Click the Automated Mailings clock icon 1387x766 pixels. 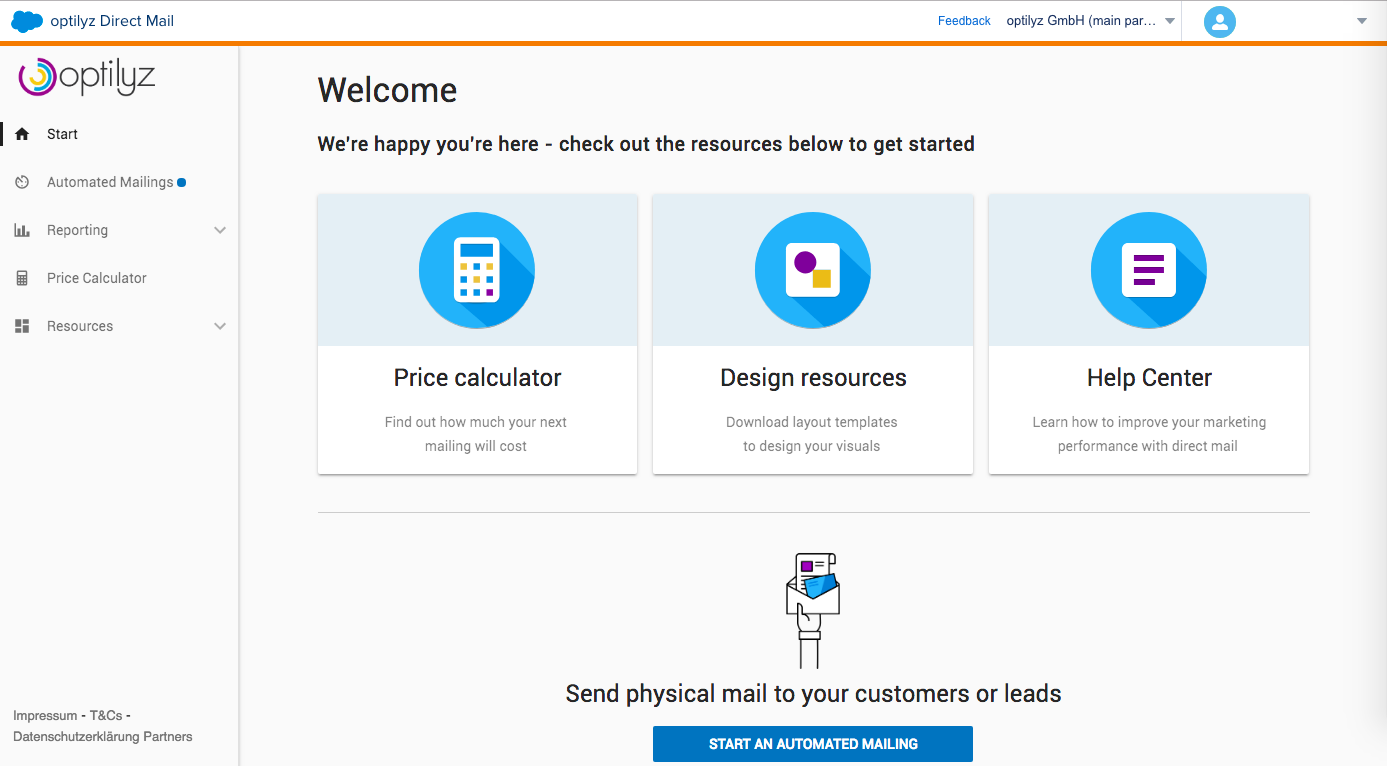[x=22, y=182]
